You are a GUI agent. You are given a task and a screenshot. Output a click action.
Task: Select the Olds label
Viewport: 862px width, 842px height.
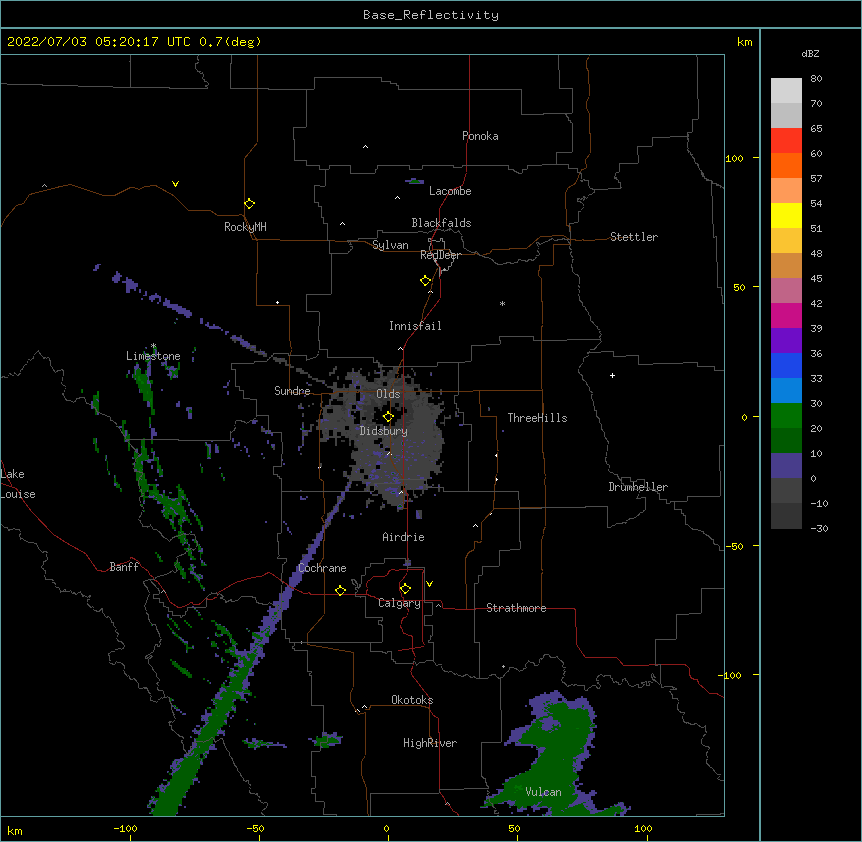tap(388, 394)
